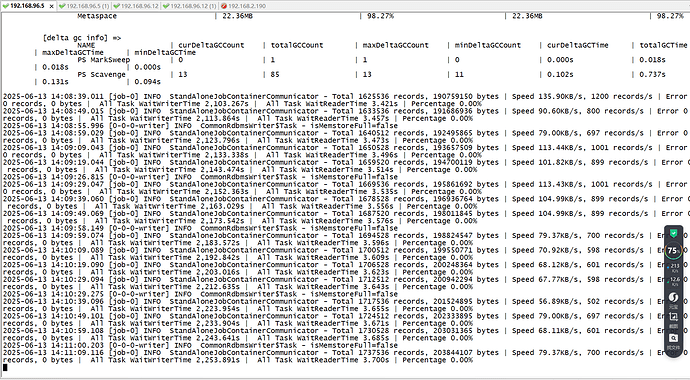Switch to the 192.168.96.5 (1) tab
This screenshot has height=380, width=690.
[84, 6]
